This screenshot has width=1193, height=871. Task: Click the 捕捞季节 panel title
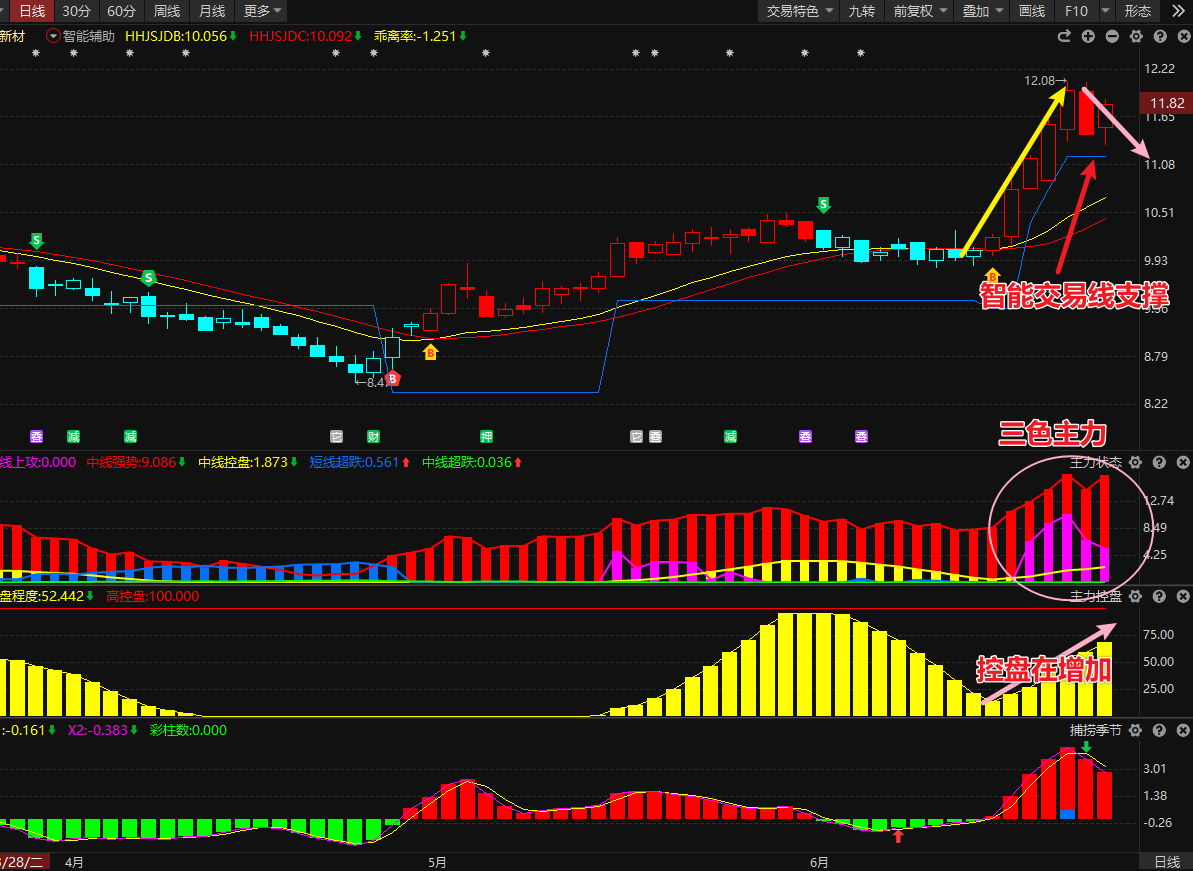tap(1096, 730)
